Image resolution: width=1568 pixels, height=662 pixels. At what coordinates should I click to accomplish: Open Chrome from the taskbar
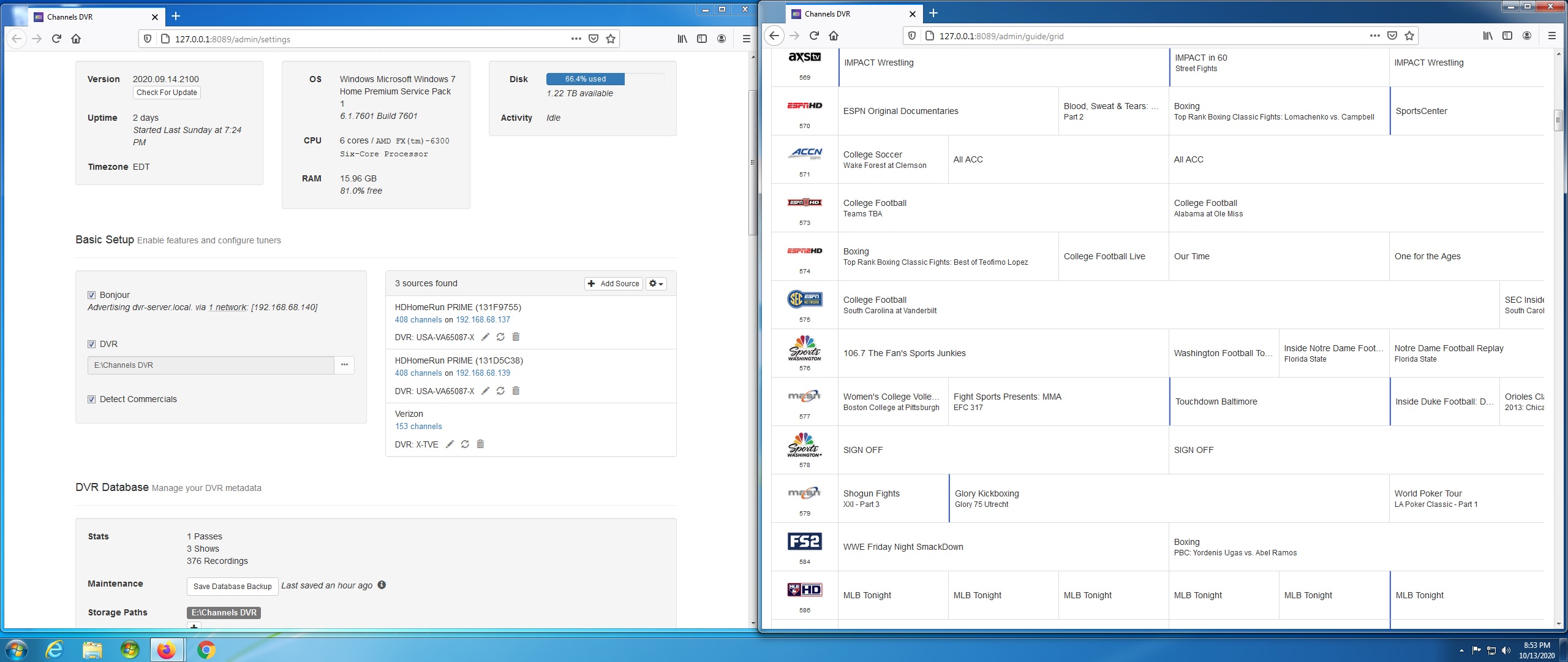(x=206, y=649)
